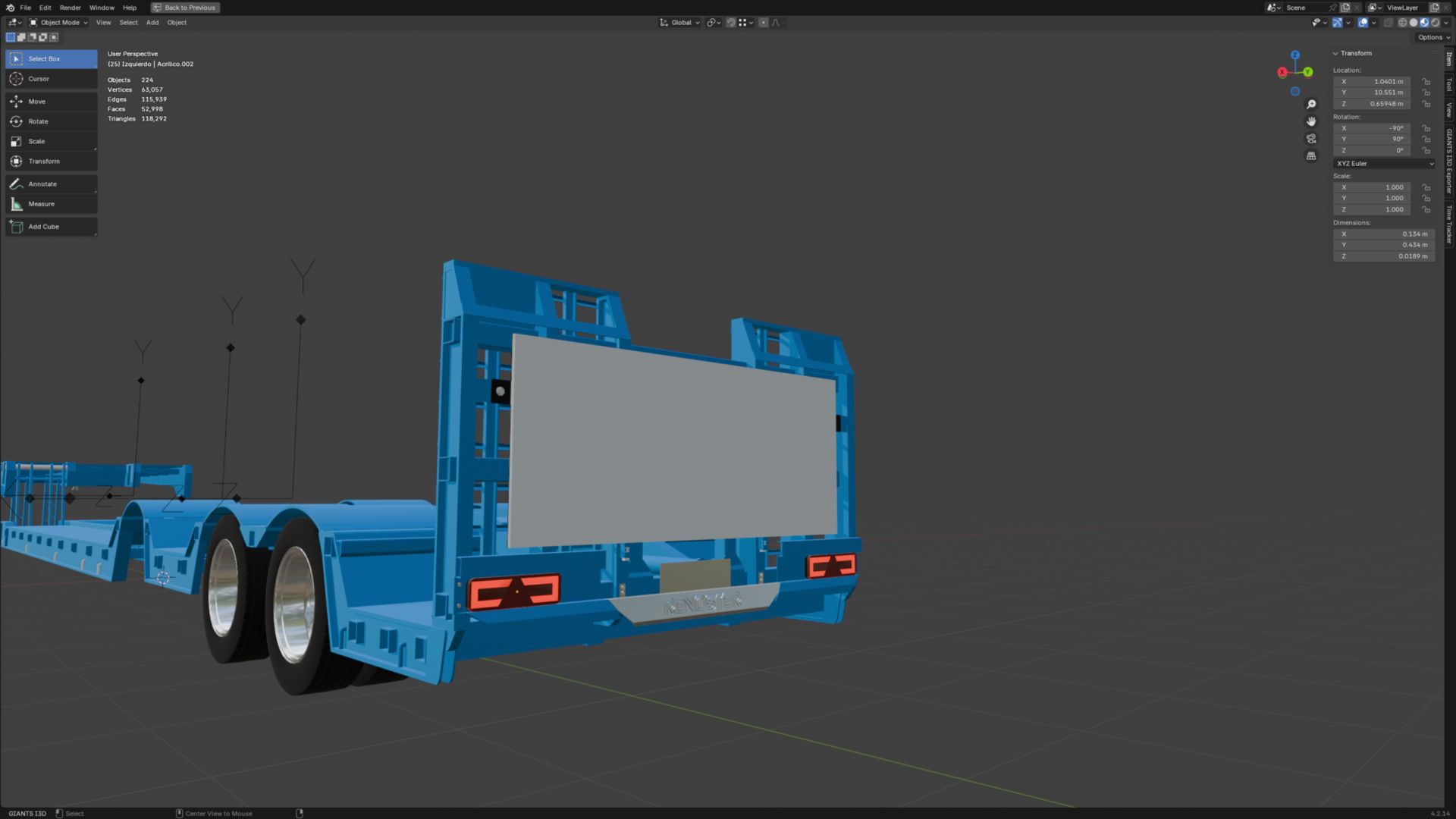Open Global transform orientation dropdown

pos(680,23)
